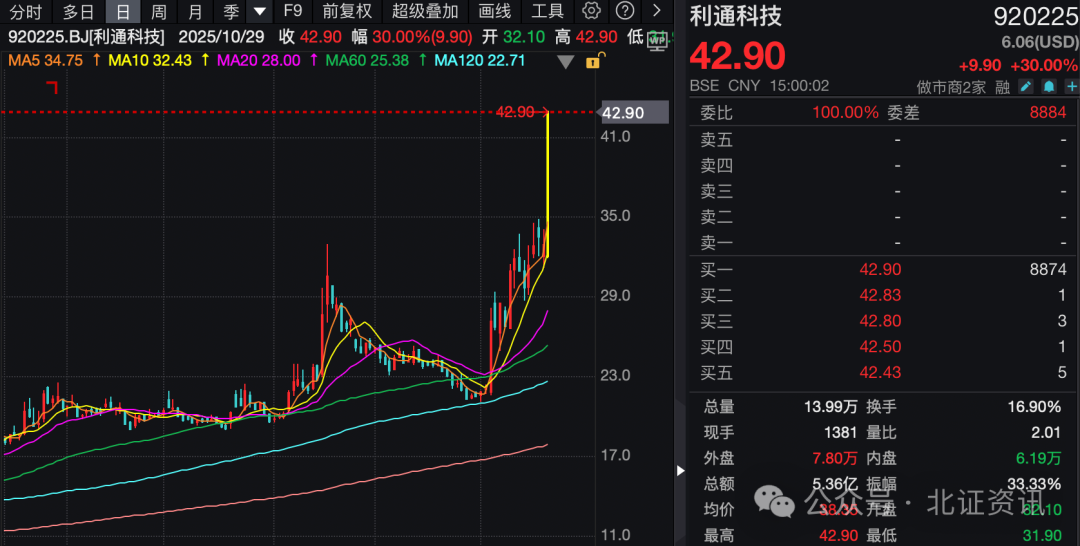Activate 画线 drawing tools
Screen dimensions: 1080x546
click(x=495, y=11)
